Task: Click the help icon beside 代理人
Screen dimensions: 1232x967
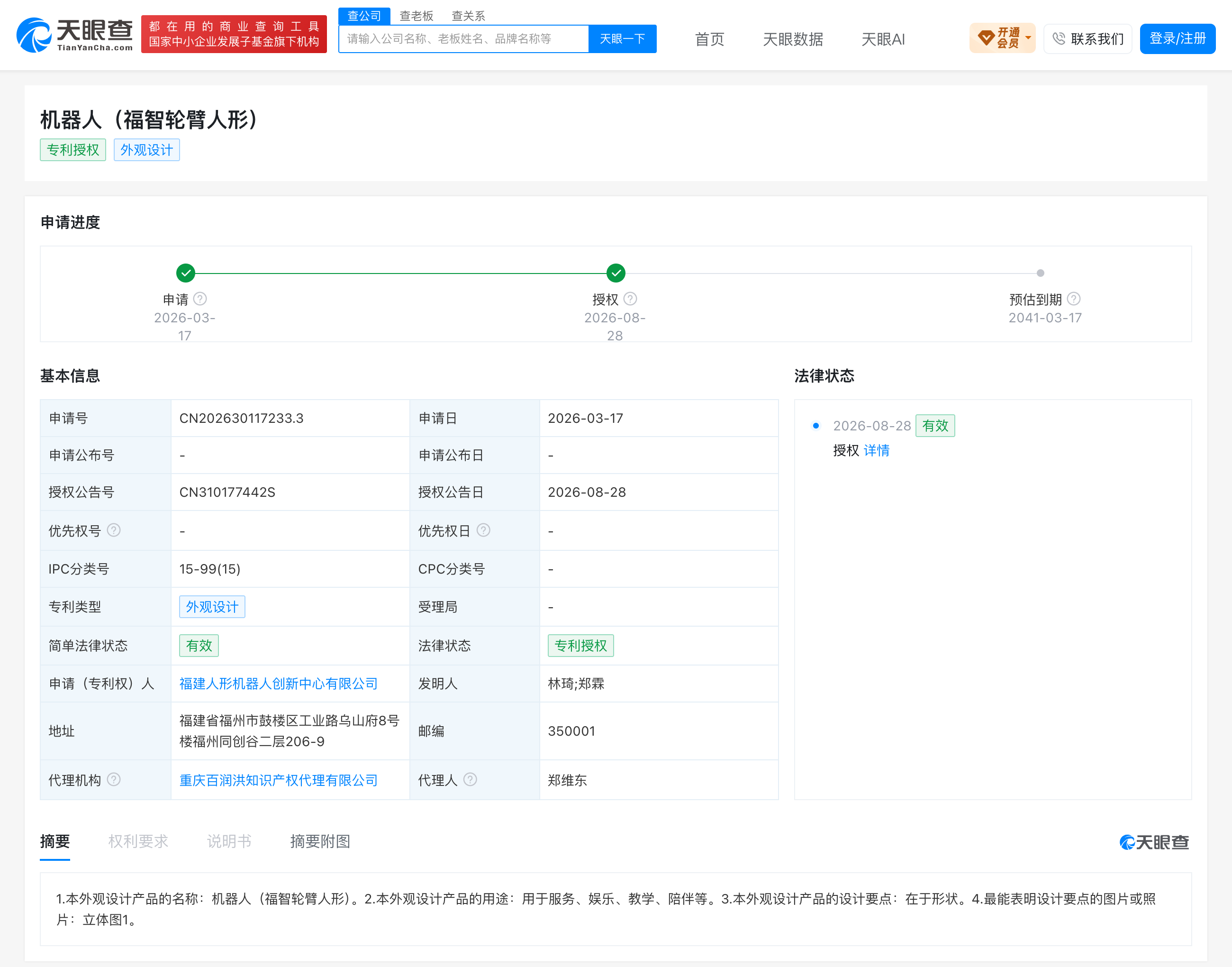Action: 470,780
